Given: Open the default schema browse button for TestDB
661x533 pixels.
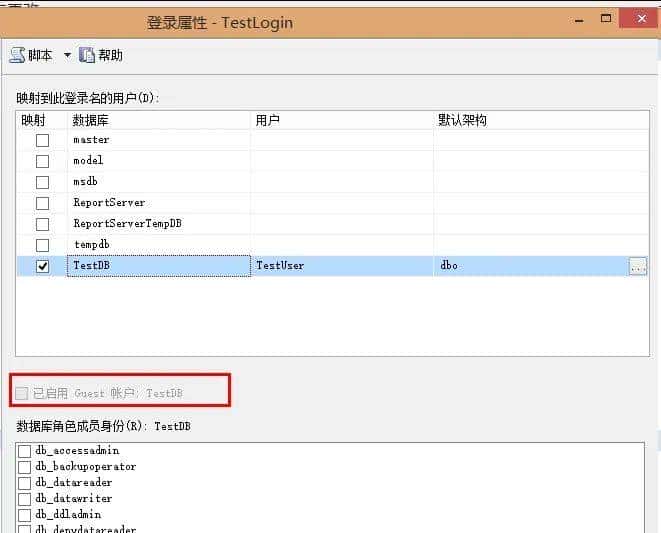Looking at the screenshot, I should tap(638, 266).
